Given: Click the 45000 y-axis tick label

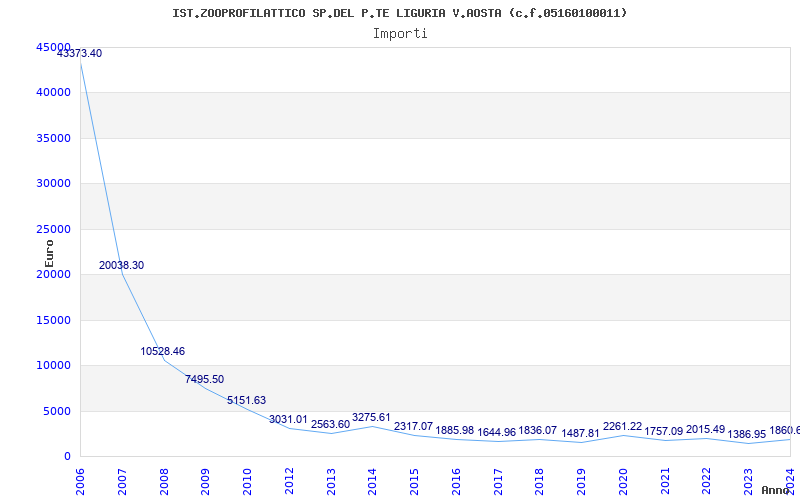Looking at the screenshot, I should (x=53, y=47).
